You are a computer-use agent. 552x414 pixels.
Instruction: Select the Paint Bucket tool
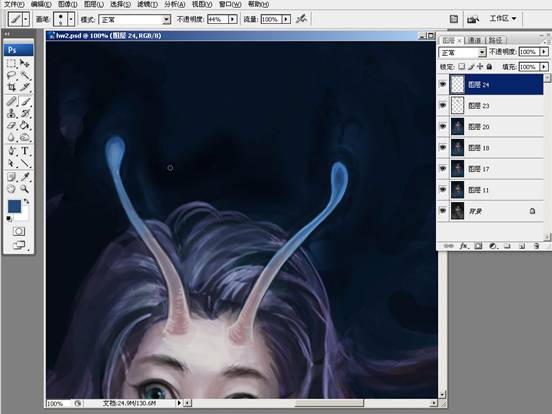pyautogui.click(x=25, y=125)
